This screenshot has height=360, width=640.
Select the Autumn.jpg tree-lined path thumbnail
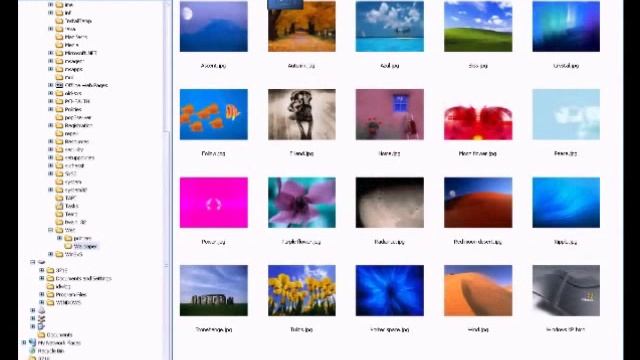click(302, 26)
